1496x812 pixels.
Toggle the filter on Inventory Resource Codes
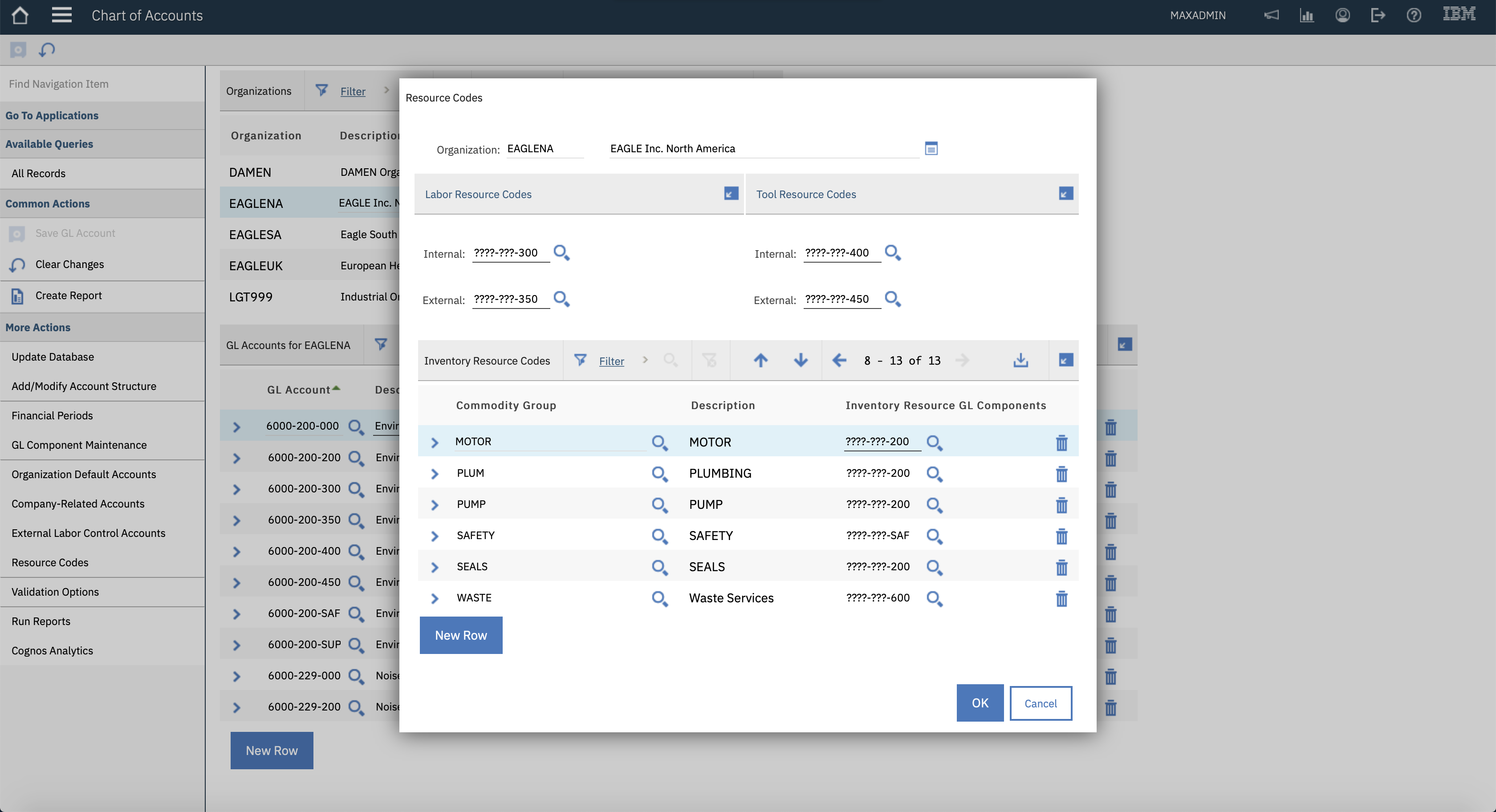581,360
